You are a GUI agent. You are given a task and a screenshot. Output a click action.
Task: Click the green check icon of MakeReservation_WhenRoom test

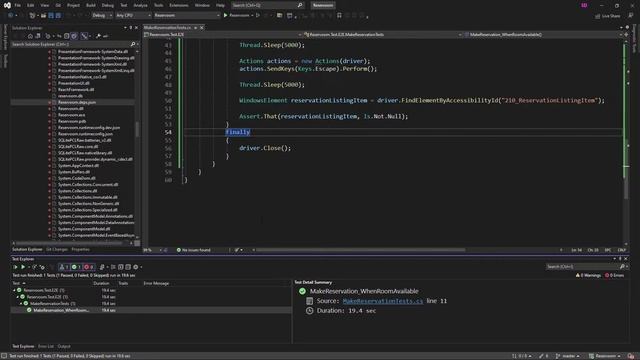29,310
